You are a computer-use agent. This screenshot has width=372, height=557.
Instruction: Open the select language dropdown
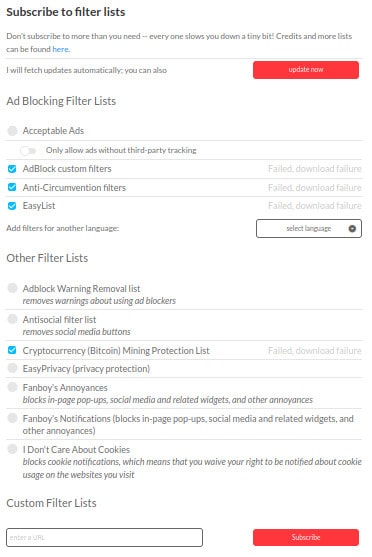308,228
